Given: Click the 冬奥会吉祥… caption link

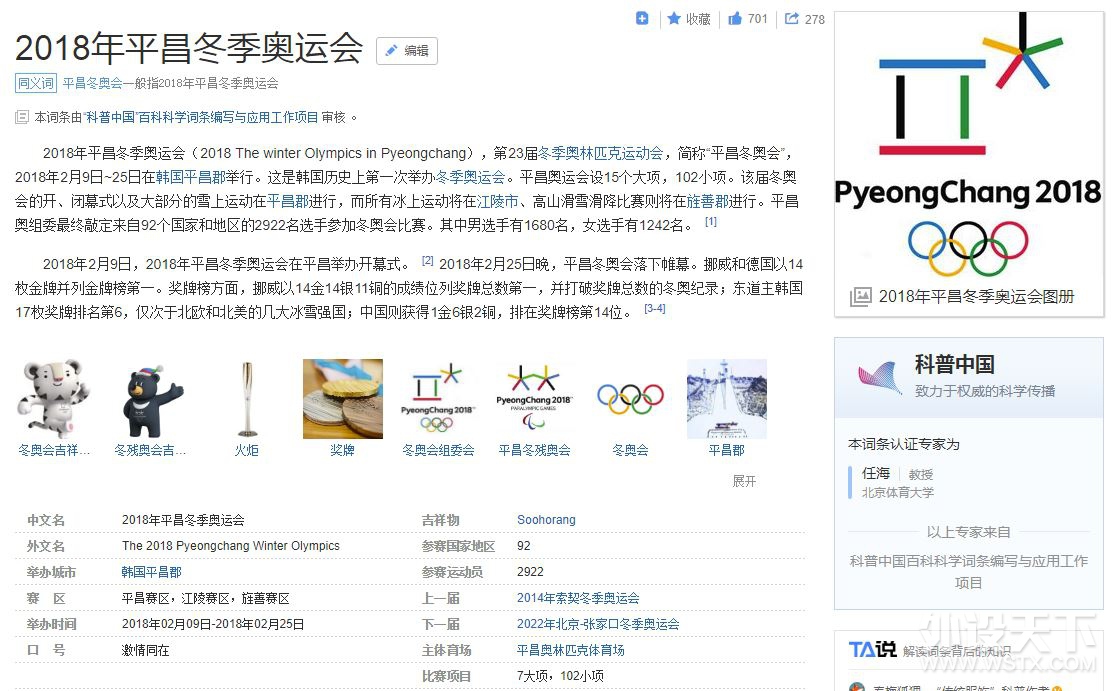Looking at the screenshot, I should click(x=54, y=450).
